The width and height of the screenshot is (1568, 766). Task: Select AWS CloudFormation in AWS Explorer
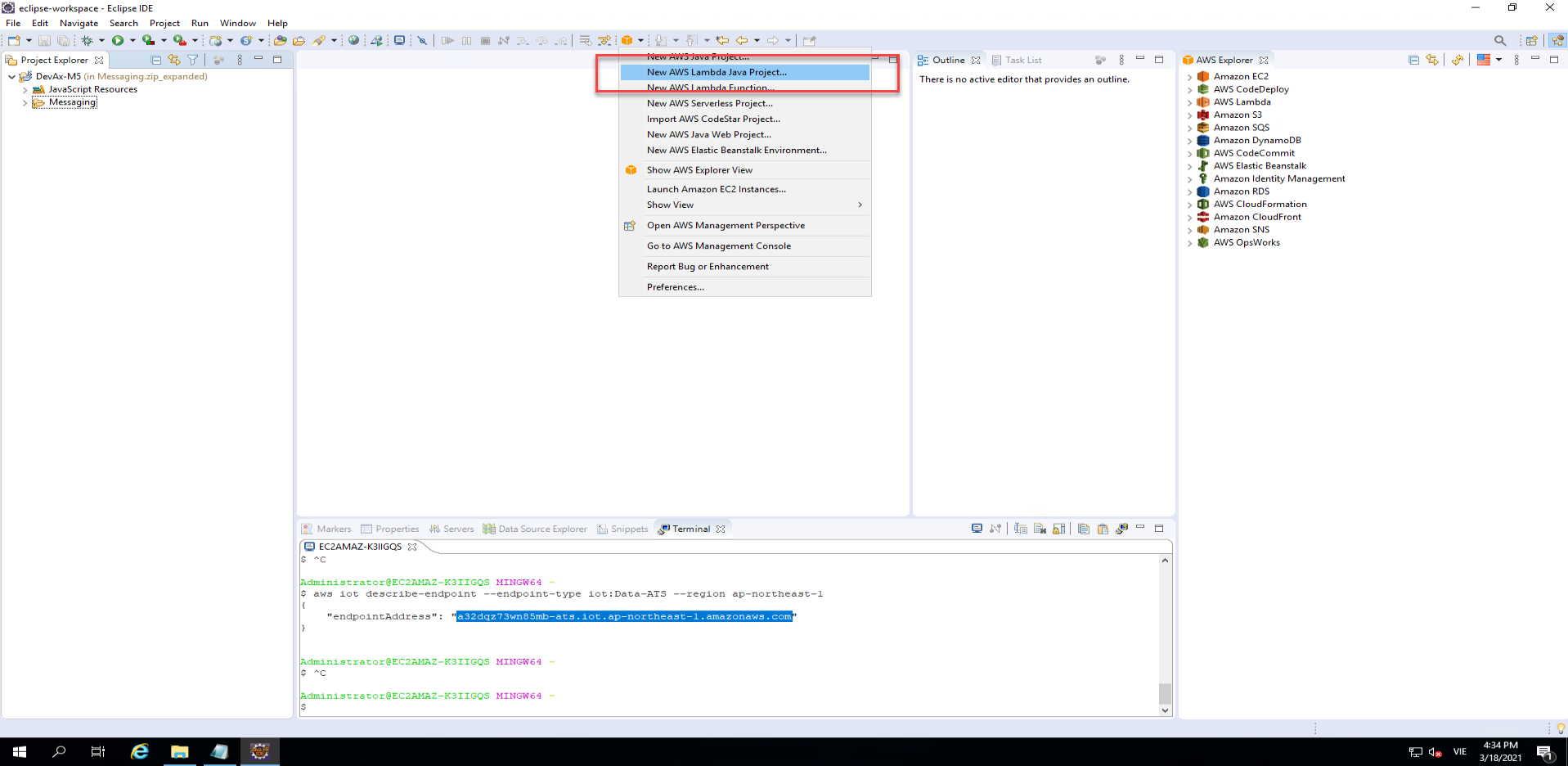[x=1260, y=204]
